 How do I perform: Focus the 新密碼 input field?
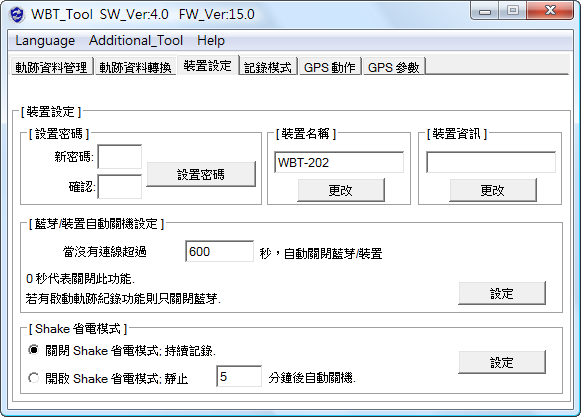[x=120, y=157]
